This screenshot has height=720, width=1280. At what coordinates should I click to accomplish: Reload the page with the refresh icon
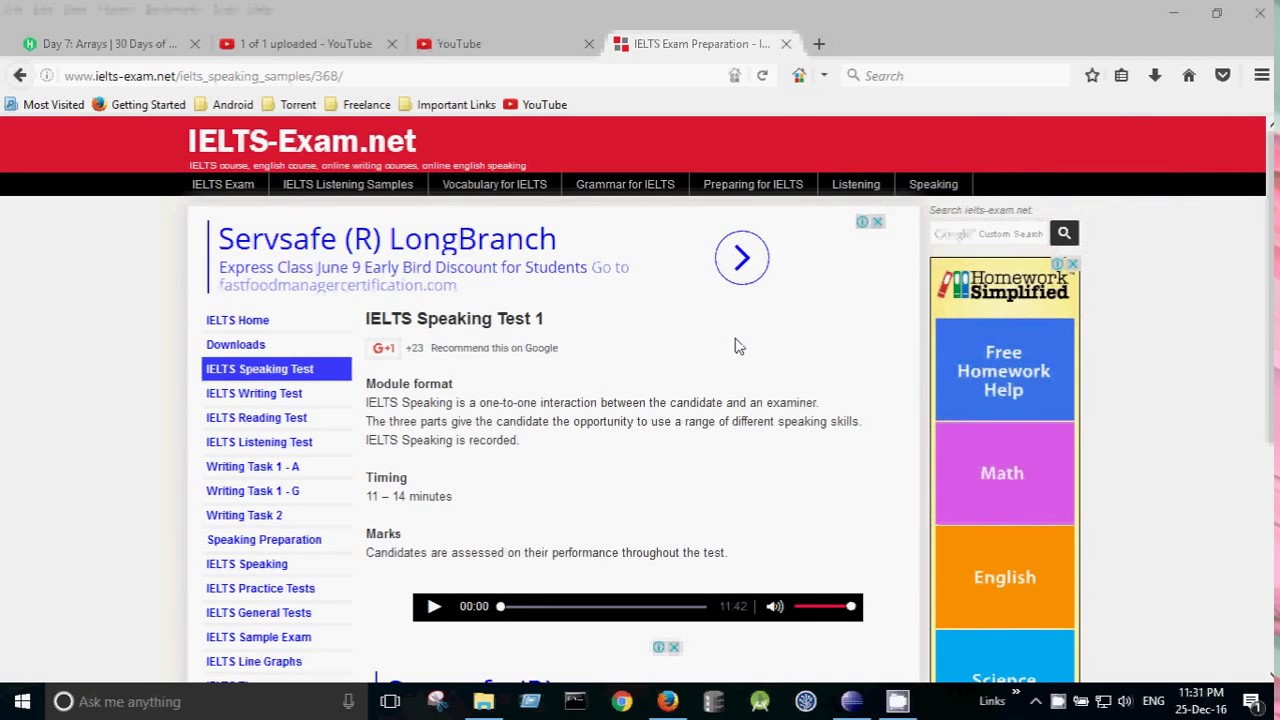[762, 75]
